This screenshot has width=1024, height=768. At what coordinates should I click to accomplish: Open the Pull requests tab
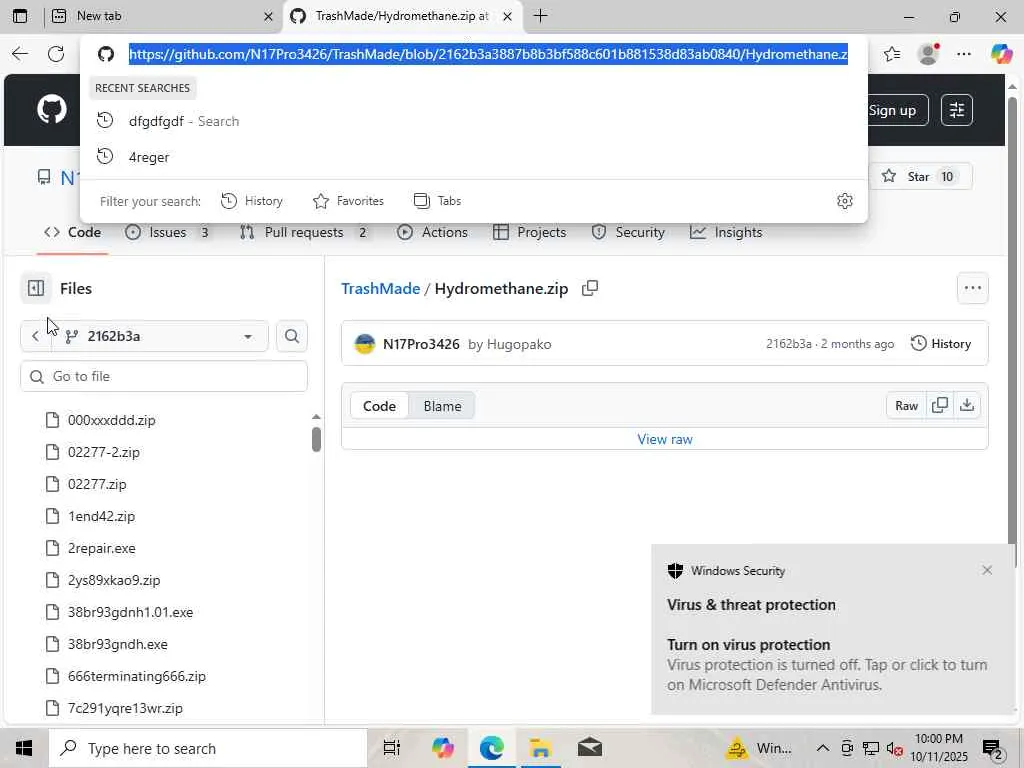tap(304, 232)
